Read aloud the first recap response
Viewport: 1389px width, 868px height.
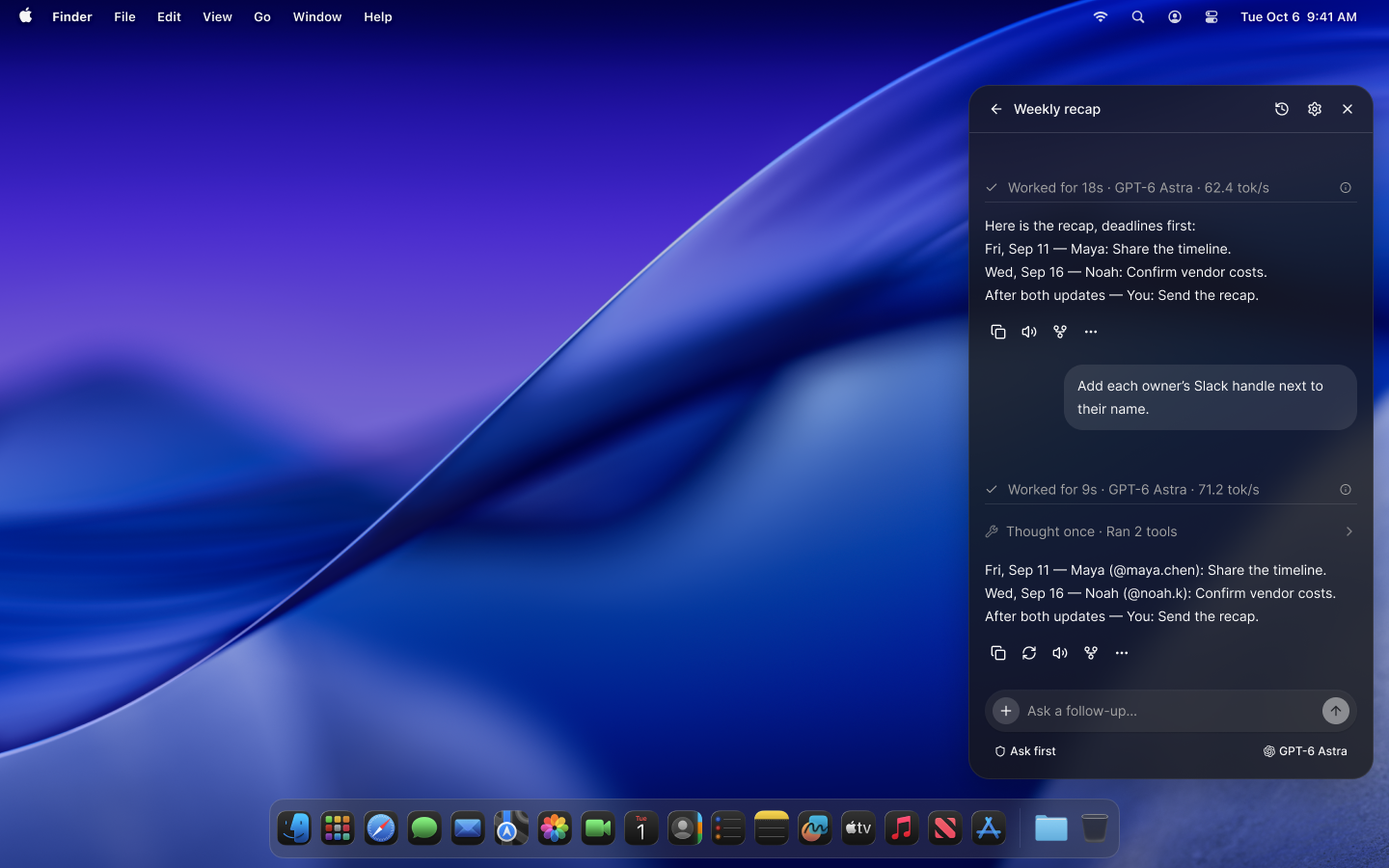pos(1029,332)
